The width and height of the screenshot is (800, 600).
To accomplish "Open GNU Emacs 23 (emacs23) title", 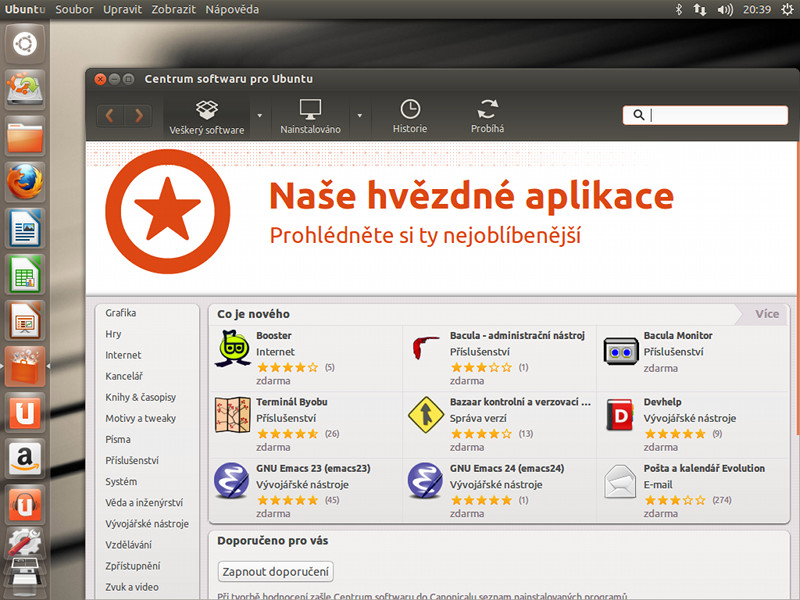I will click(313, 468).
